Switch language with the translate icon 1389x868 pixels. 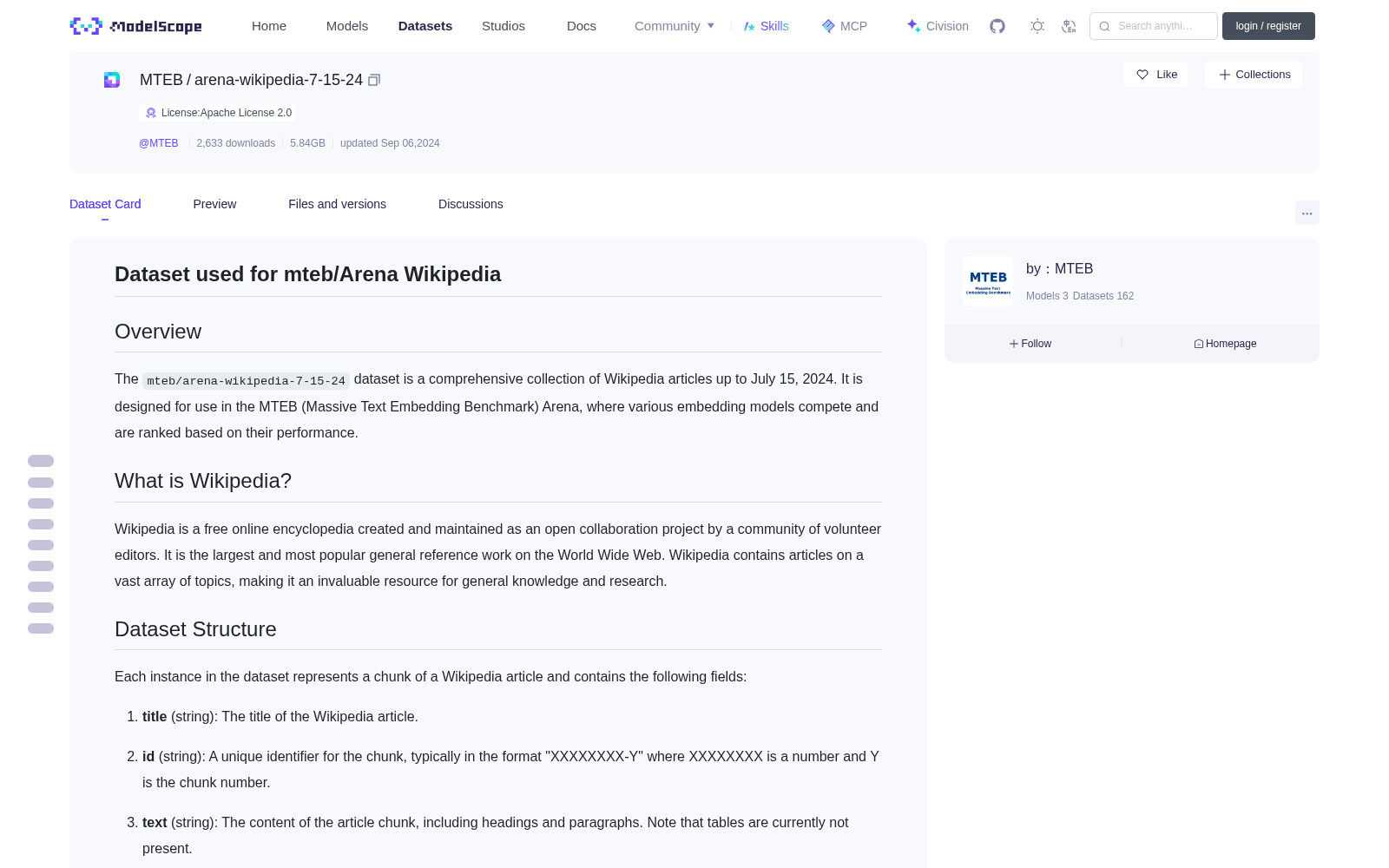1069,26
